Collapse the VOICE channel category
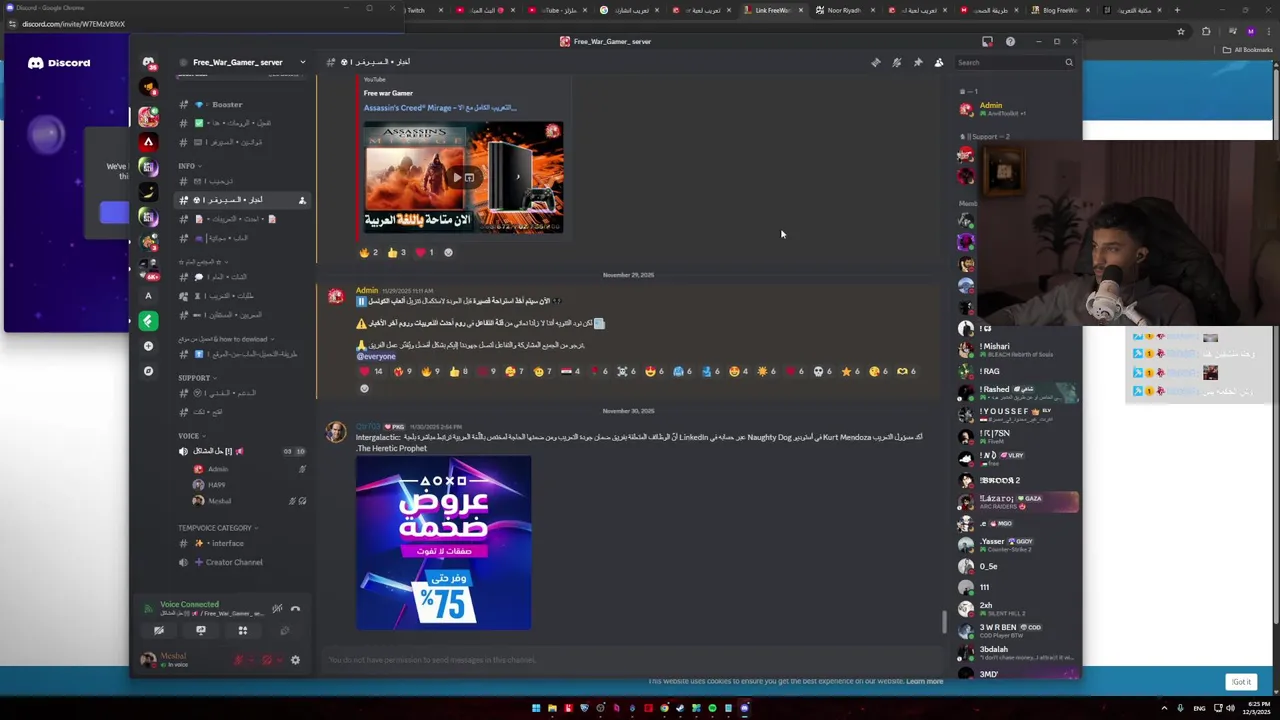Viewport: 1280px width, 720px height. click(191, 436)
